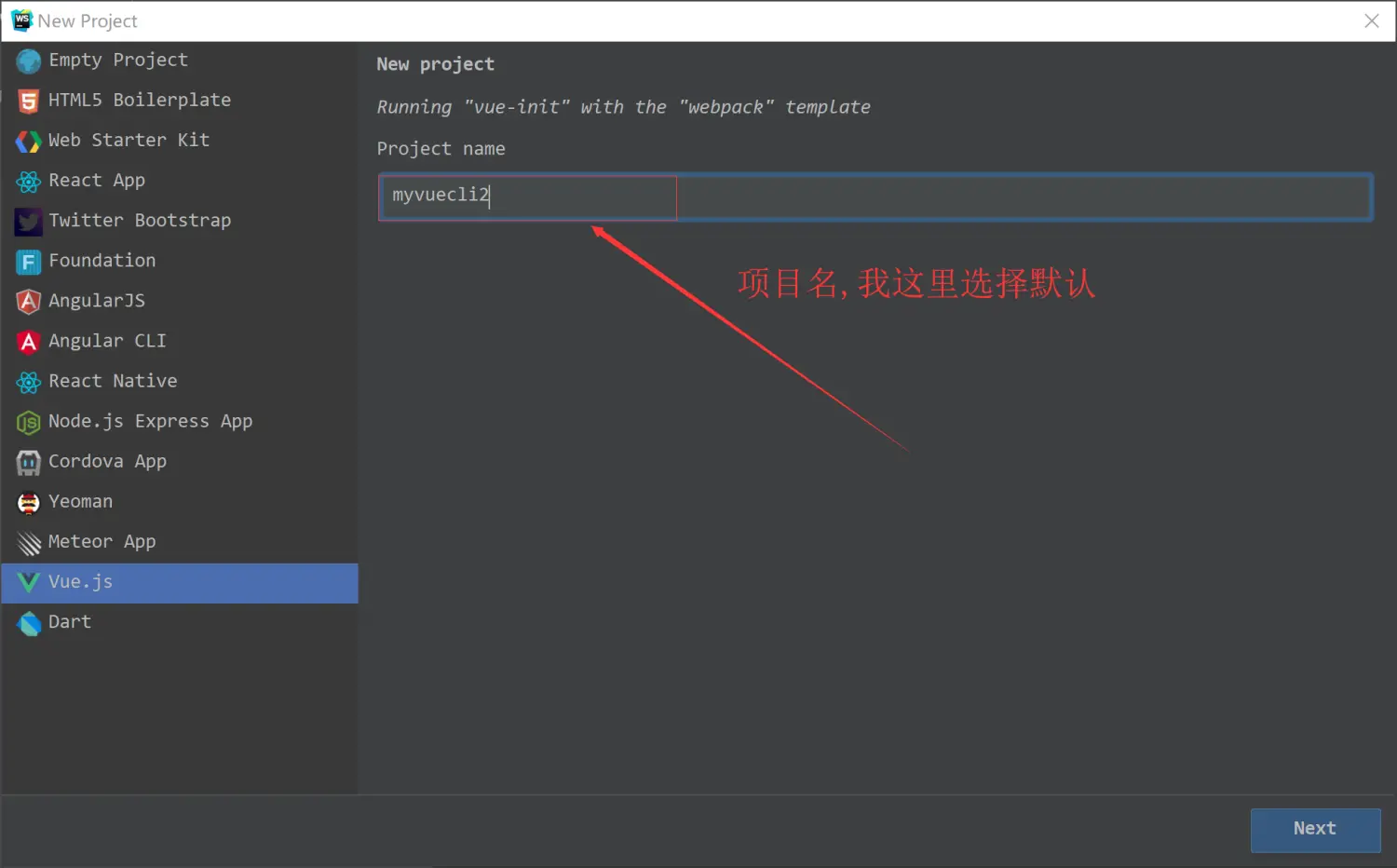Screen dimensions: 1397x868
Task: Select Web Starter Kit generator
Action: [179, 141]
